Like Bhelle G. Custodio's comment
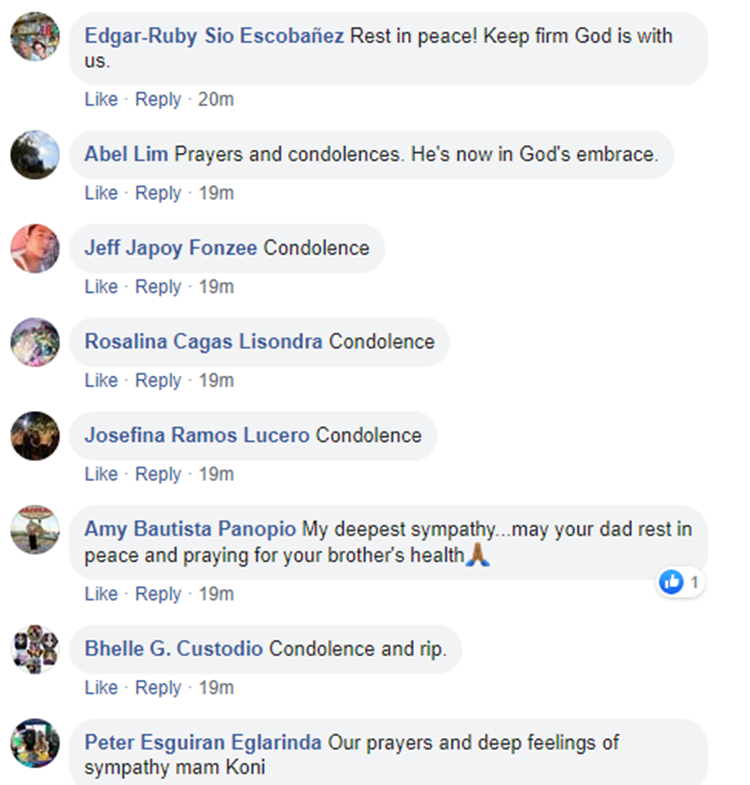750x785 pixels. tap(101, 688)
